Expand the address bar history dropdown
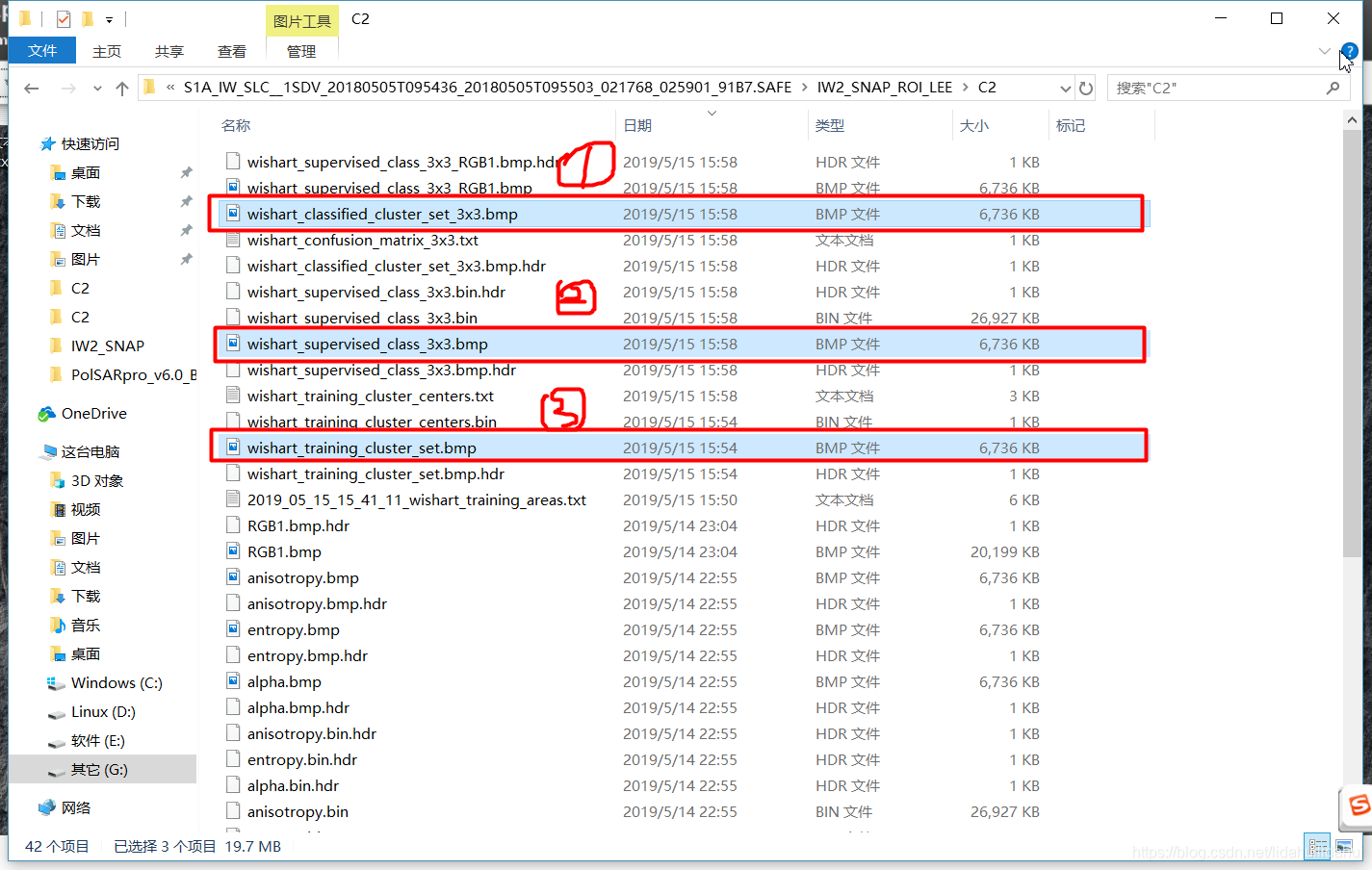The height and width of the screenshot is (870, 1372). tap(1065, 89)
